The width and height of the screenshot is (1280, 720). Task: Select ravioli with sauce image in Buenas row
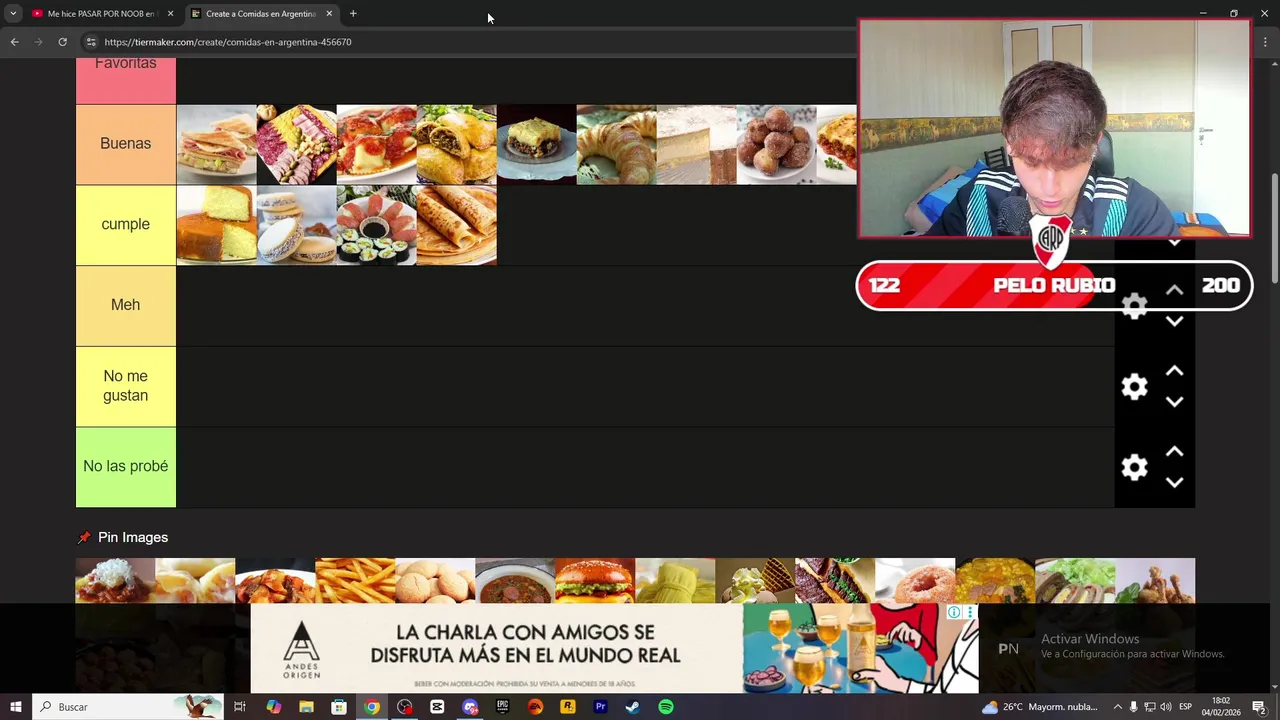click(377, 144)
